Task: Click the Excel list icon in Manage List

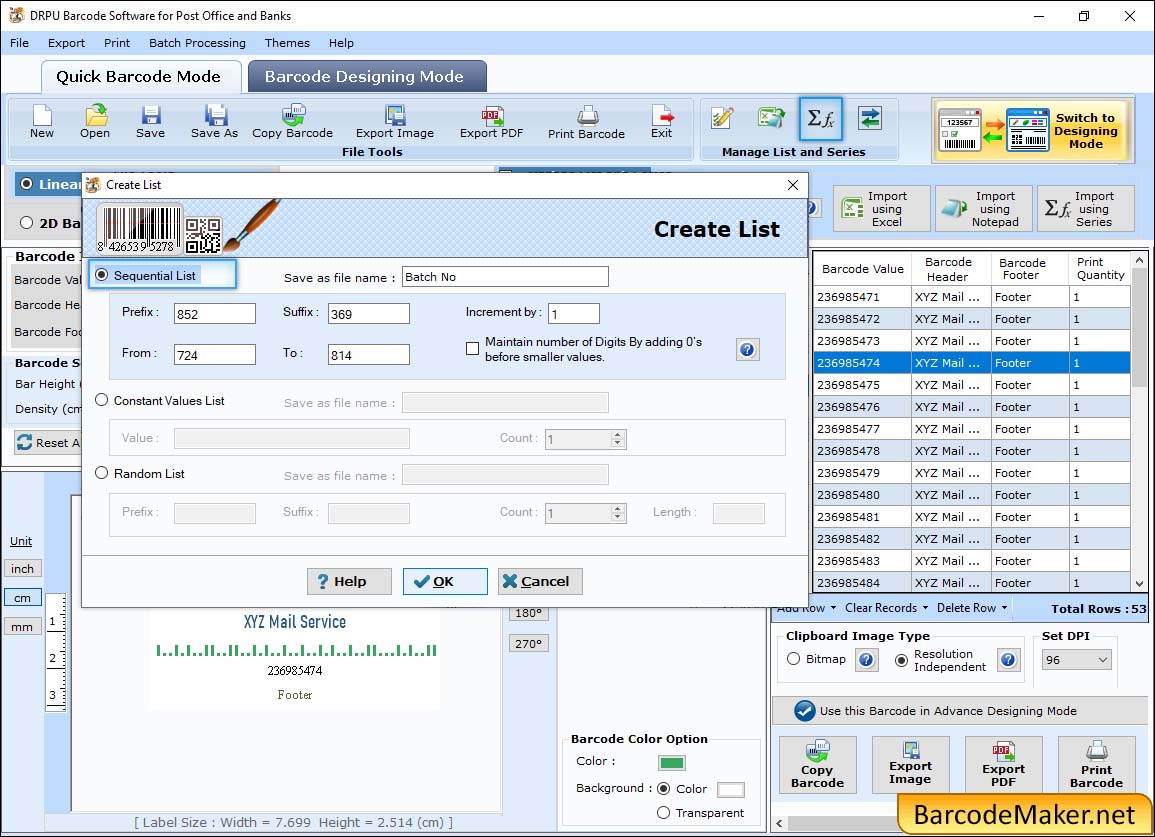Action: click(x=771, y=118)
